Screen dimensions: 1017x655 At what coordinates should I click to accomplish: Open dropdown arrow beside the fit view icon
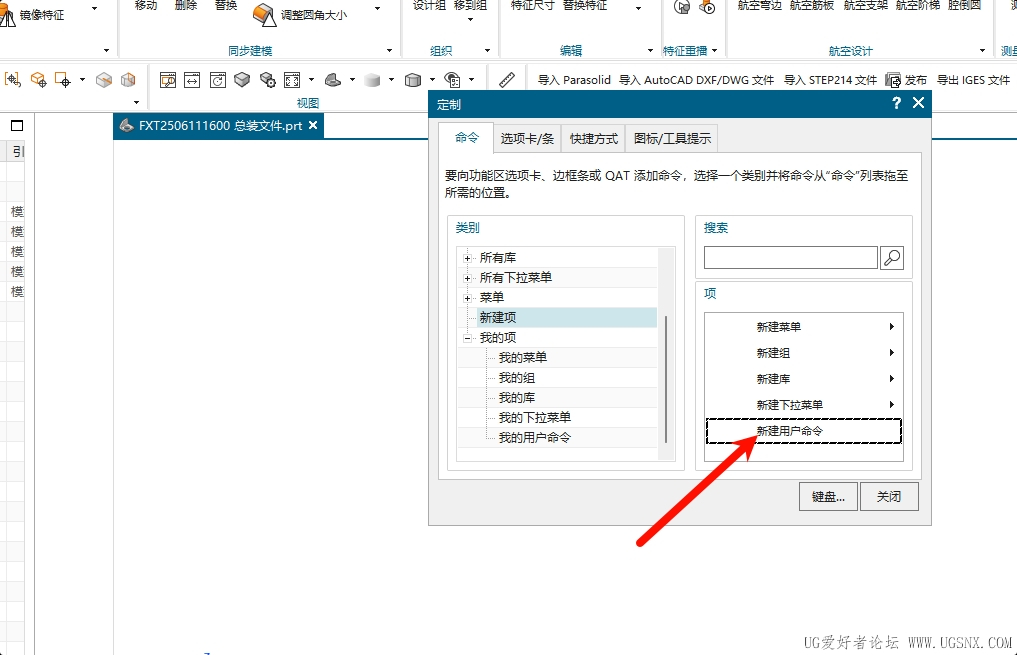click(x=311, y=80)
